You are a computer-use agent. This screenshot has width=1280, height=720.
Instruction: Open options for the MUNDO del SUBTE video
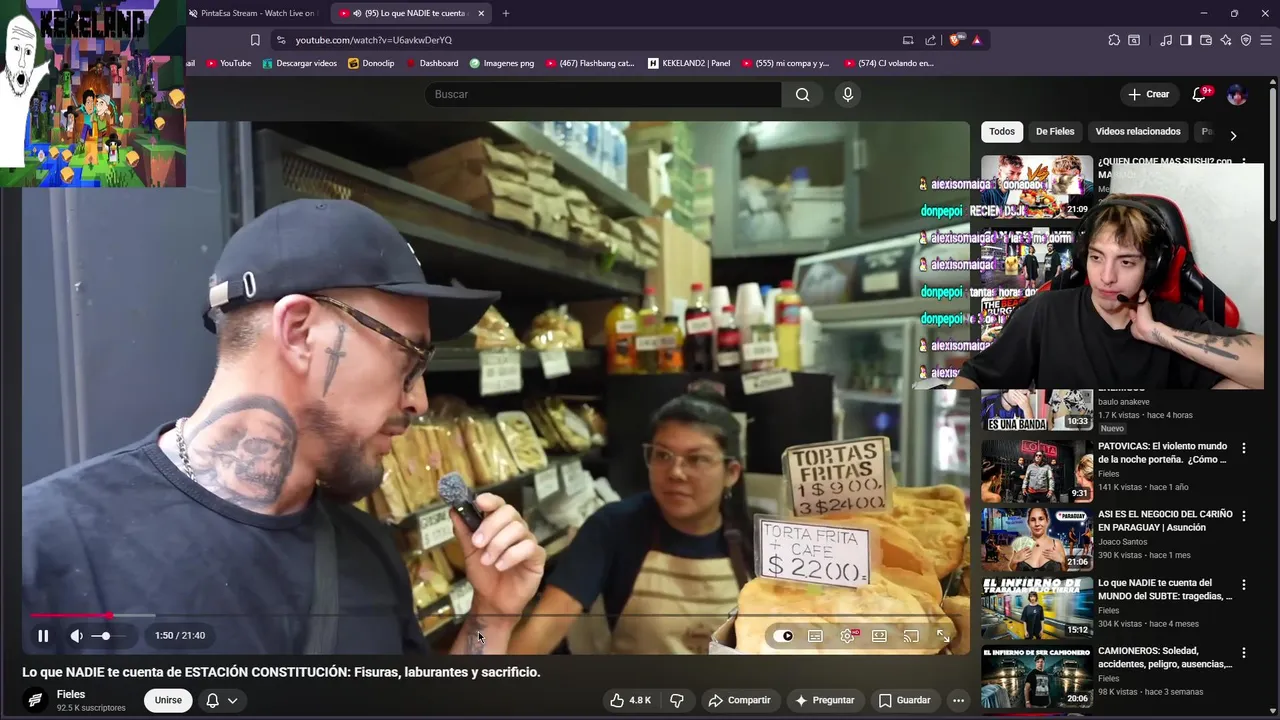(x=1244, y=584)
